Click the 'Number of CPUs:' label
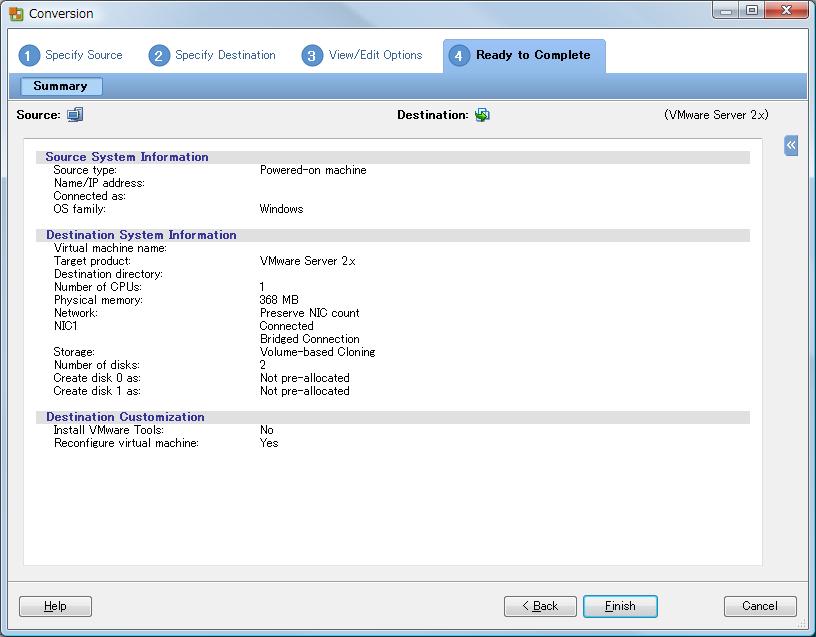Screen dimensions: 816x637 click(98, 287)
